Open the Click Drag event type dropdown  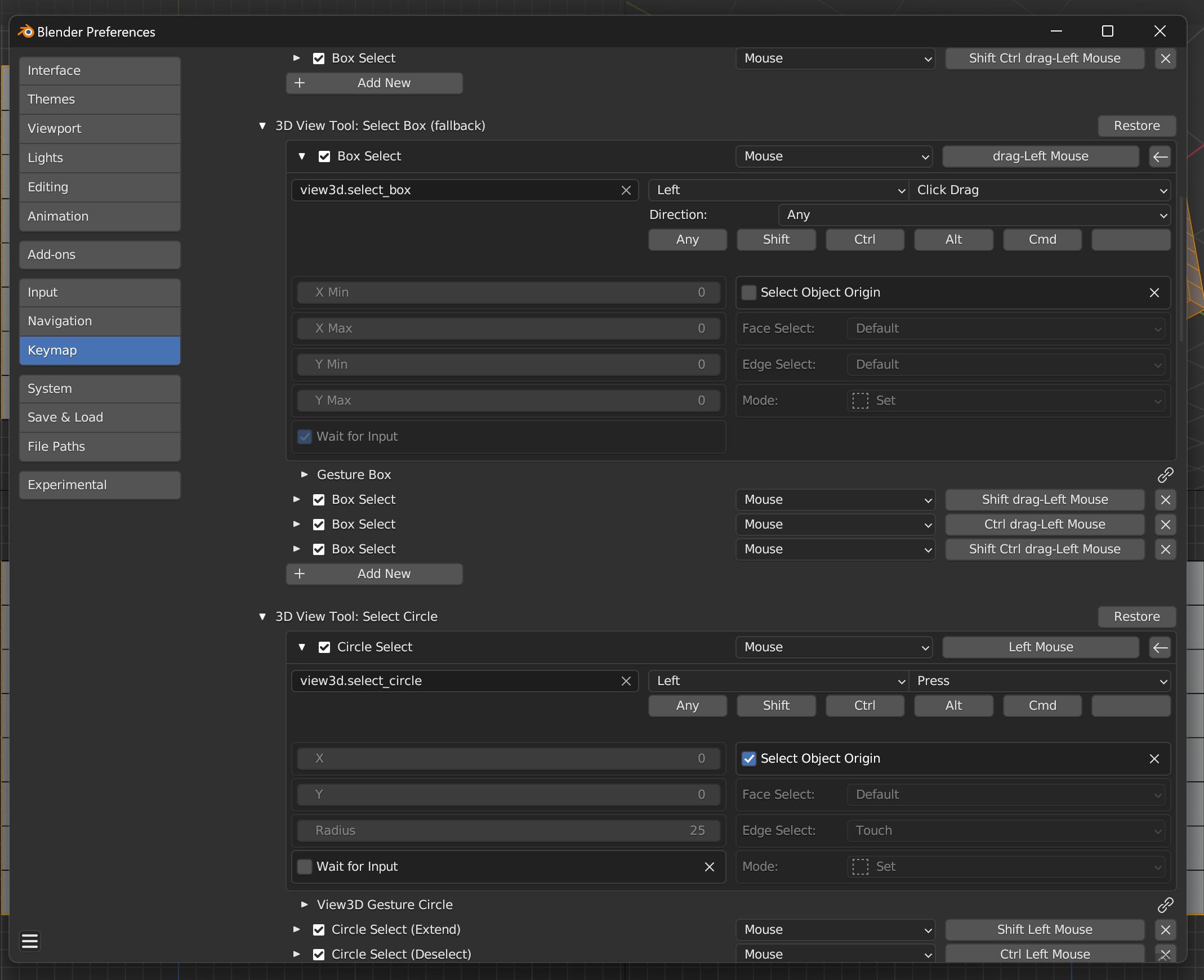pos(1040,190)
